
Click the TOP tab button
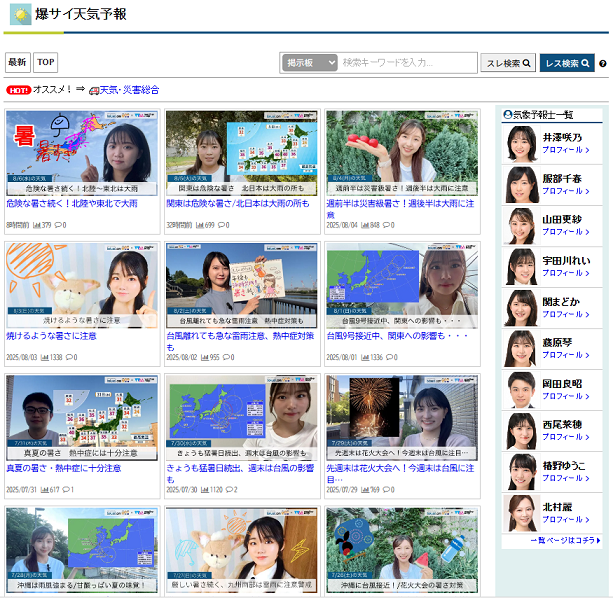(46, 63)
